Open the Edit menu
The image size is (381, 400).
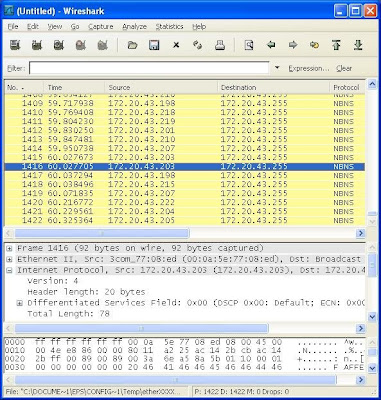click(33, 27)
